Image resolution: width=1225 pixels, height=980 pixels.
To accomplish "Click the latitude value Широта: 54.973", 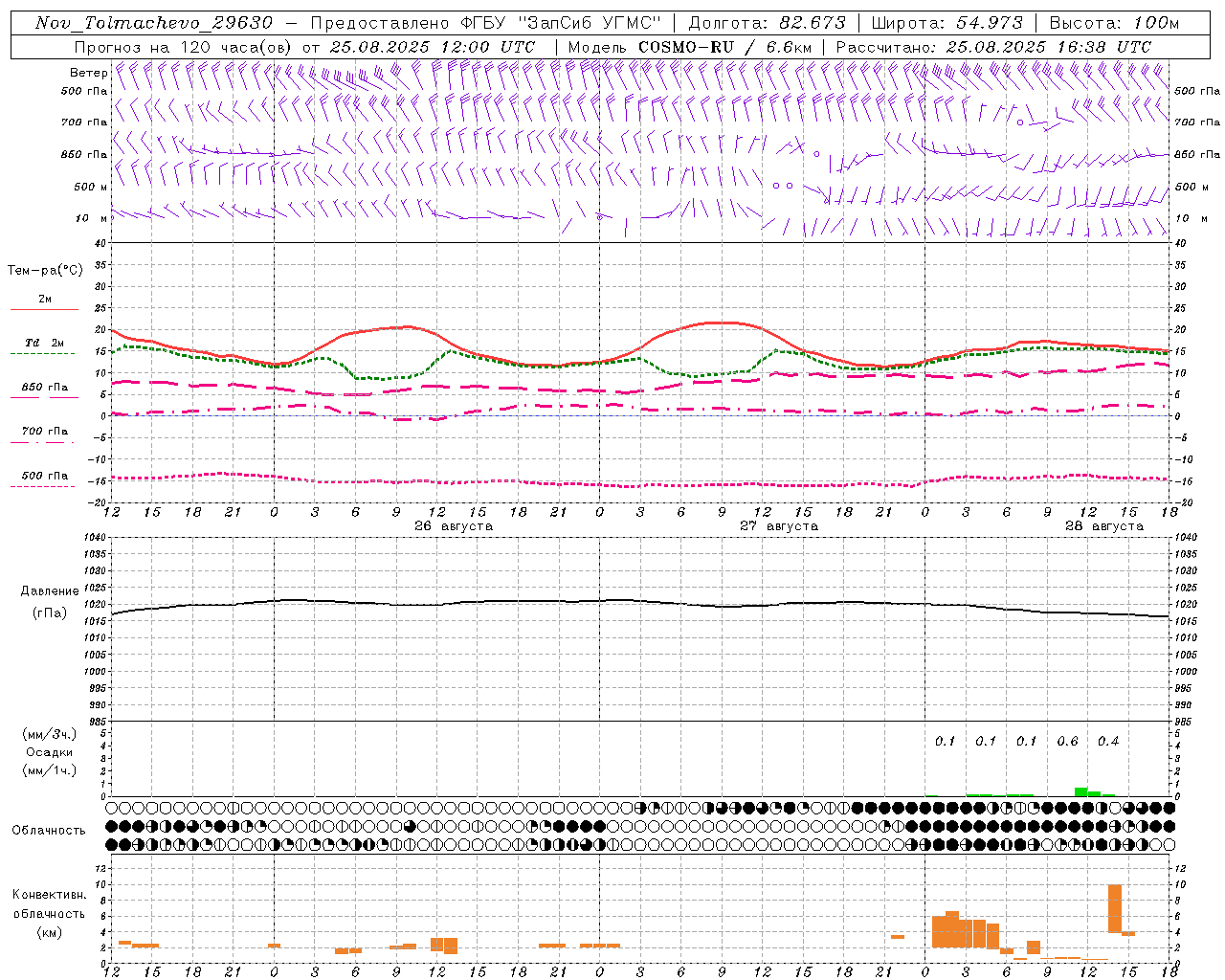I will click(x=947, y=23).
